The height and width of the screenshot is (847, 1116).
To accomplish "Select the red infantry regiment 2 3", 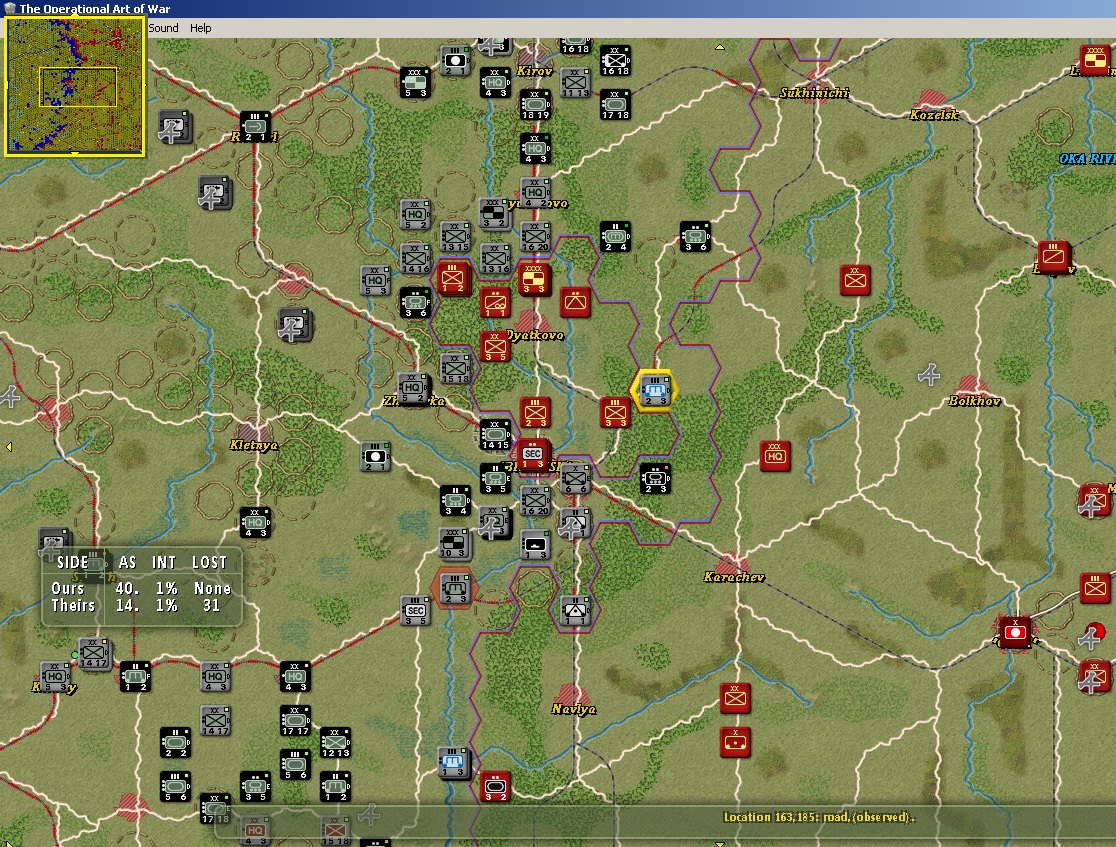I will coord(535,412).
